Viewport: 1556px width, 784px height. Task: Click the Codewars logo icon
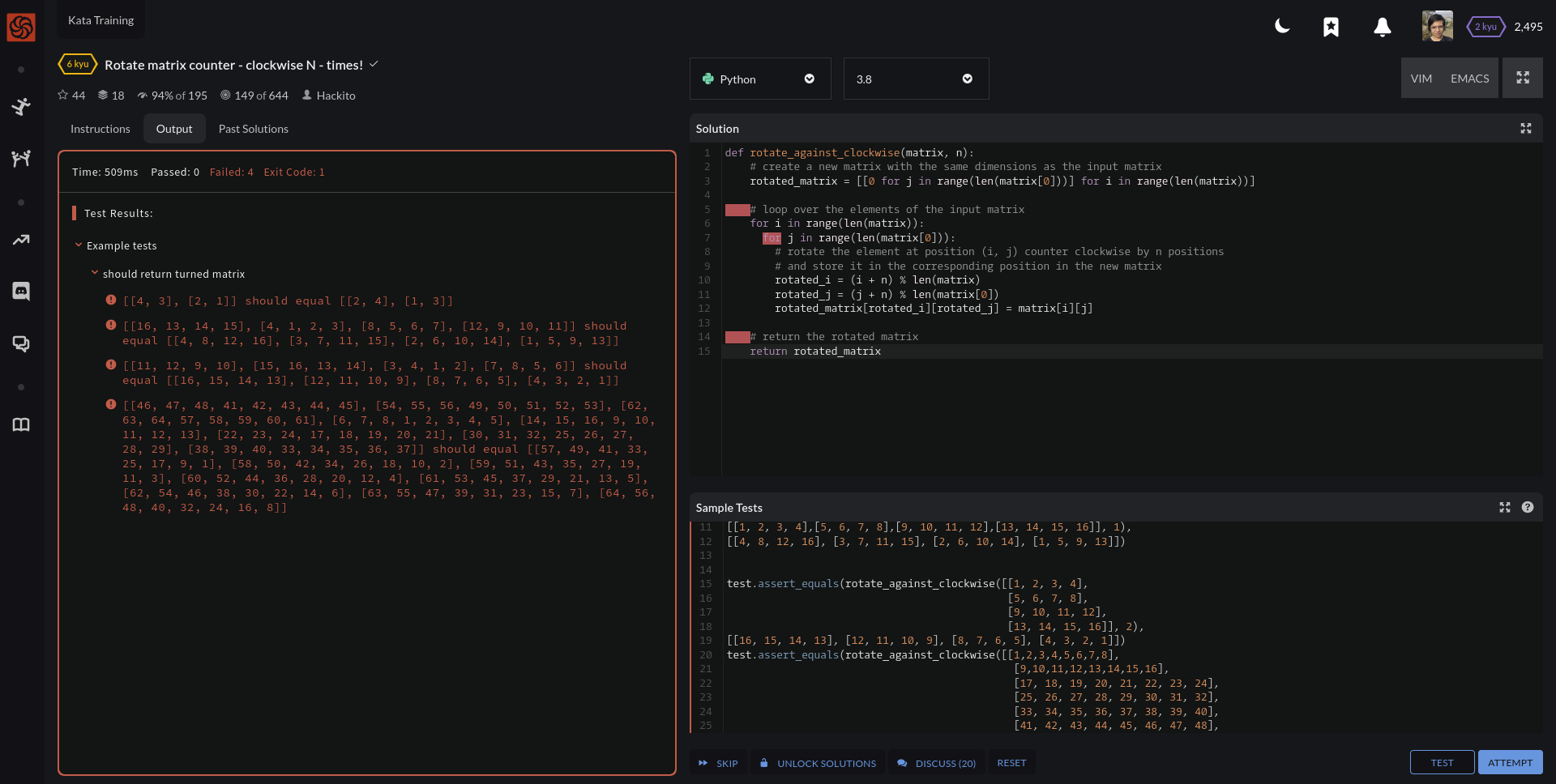pyautogui.click(x=21, y=27)
